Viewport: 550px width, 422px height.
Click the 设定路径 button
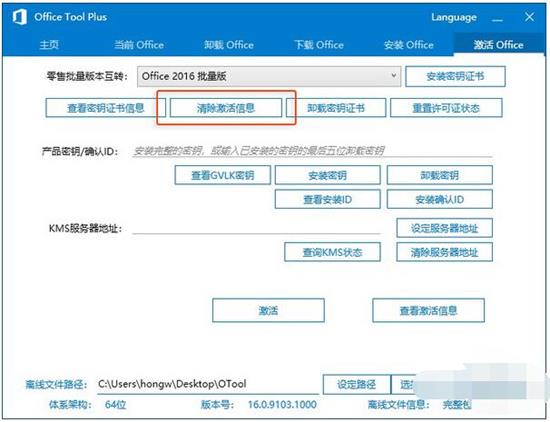click(x=356, y=384)
